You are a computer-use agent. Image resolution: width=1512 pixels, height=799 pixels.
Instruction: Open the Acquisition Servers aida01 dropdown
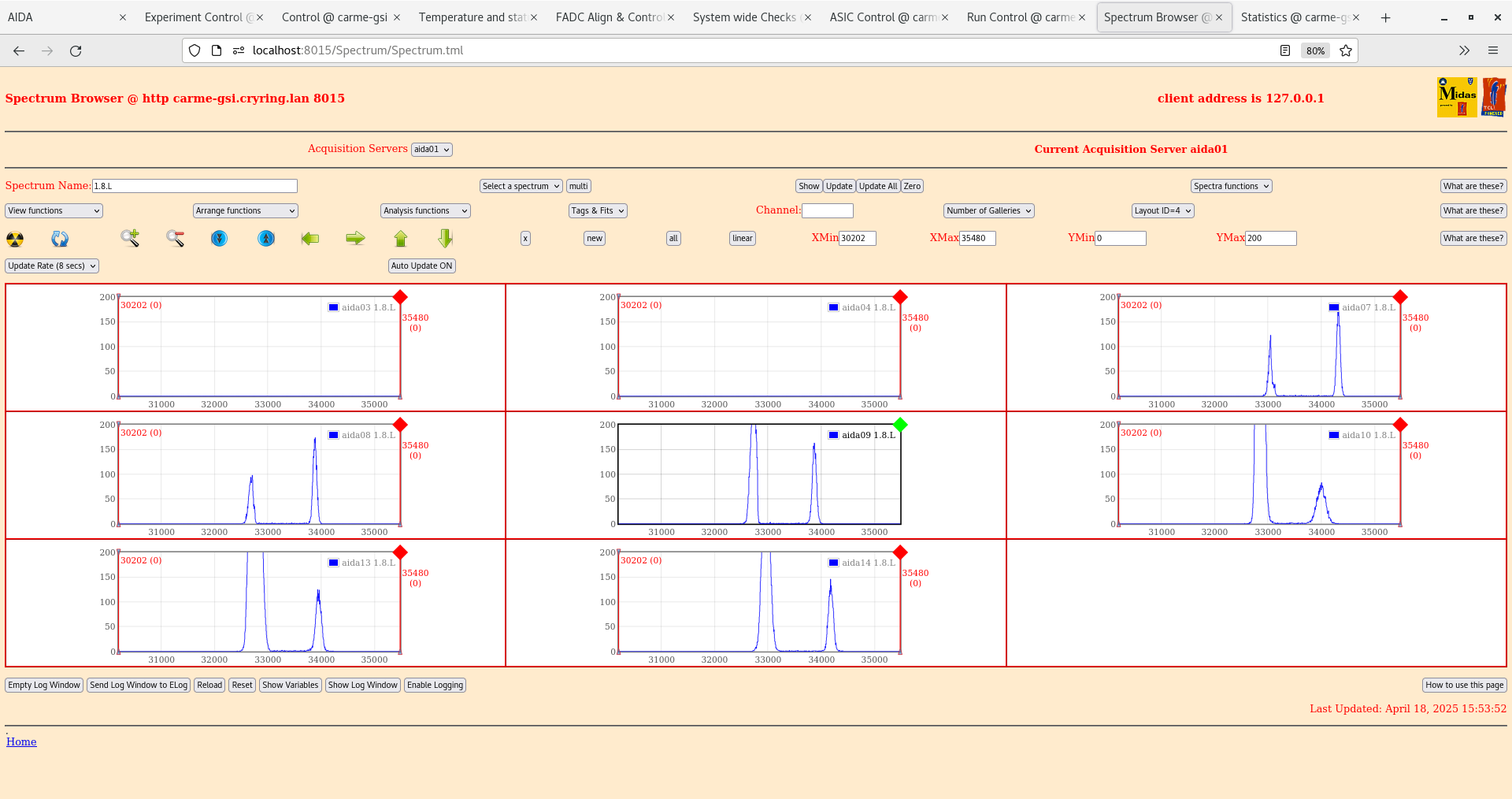[x=432, y=150]
